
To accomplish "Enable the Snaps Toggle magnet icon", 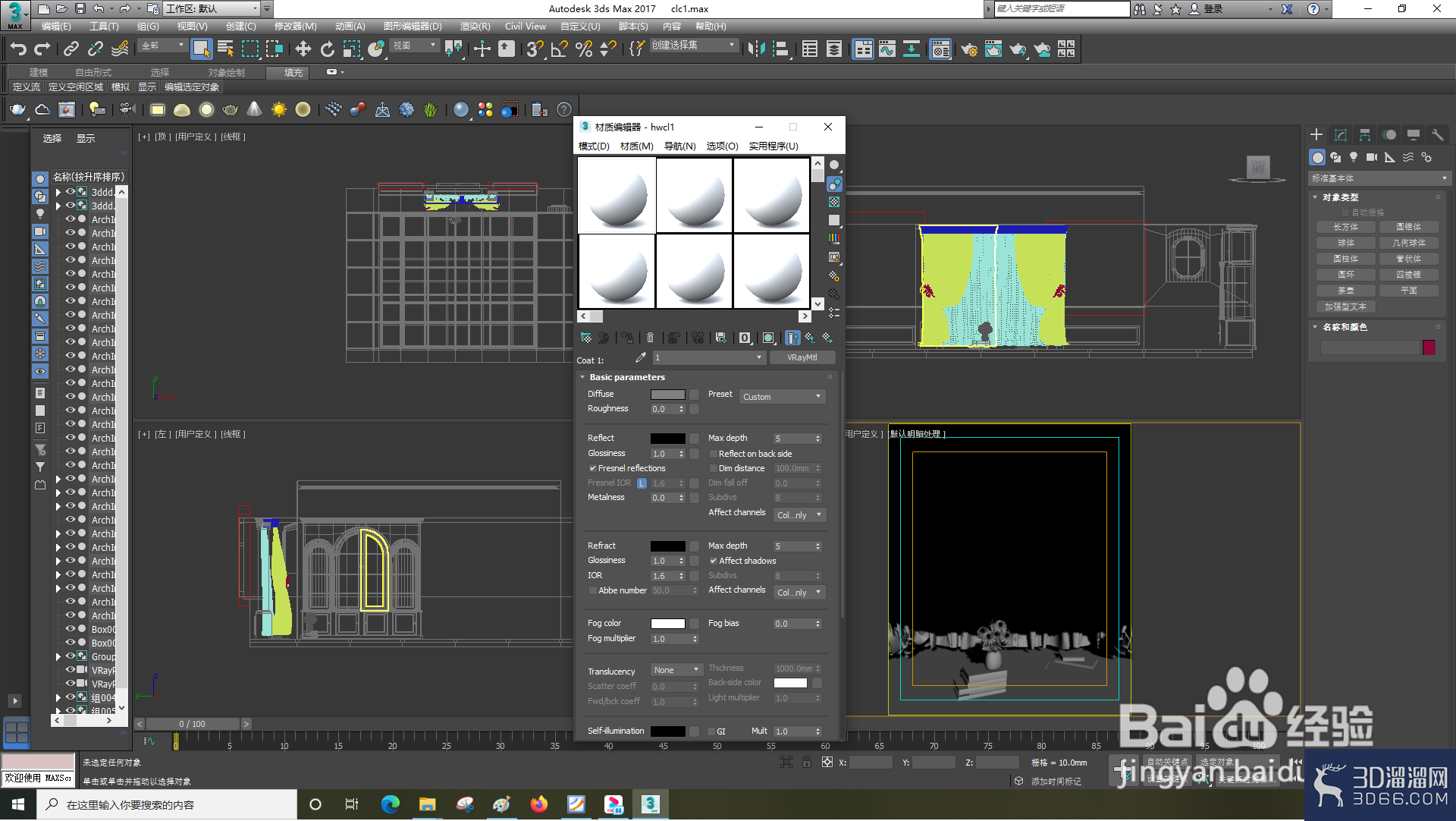I will [535, 49].
